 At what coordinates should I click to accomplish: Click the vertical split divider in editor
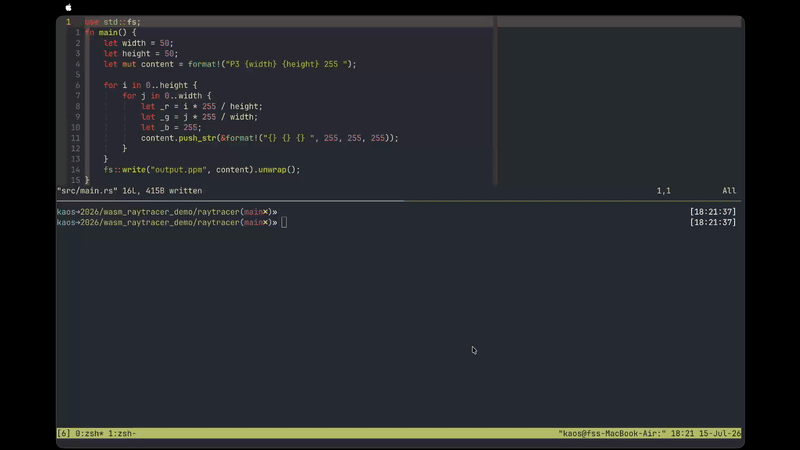[x=495, y=101]
